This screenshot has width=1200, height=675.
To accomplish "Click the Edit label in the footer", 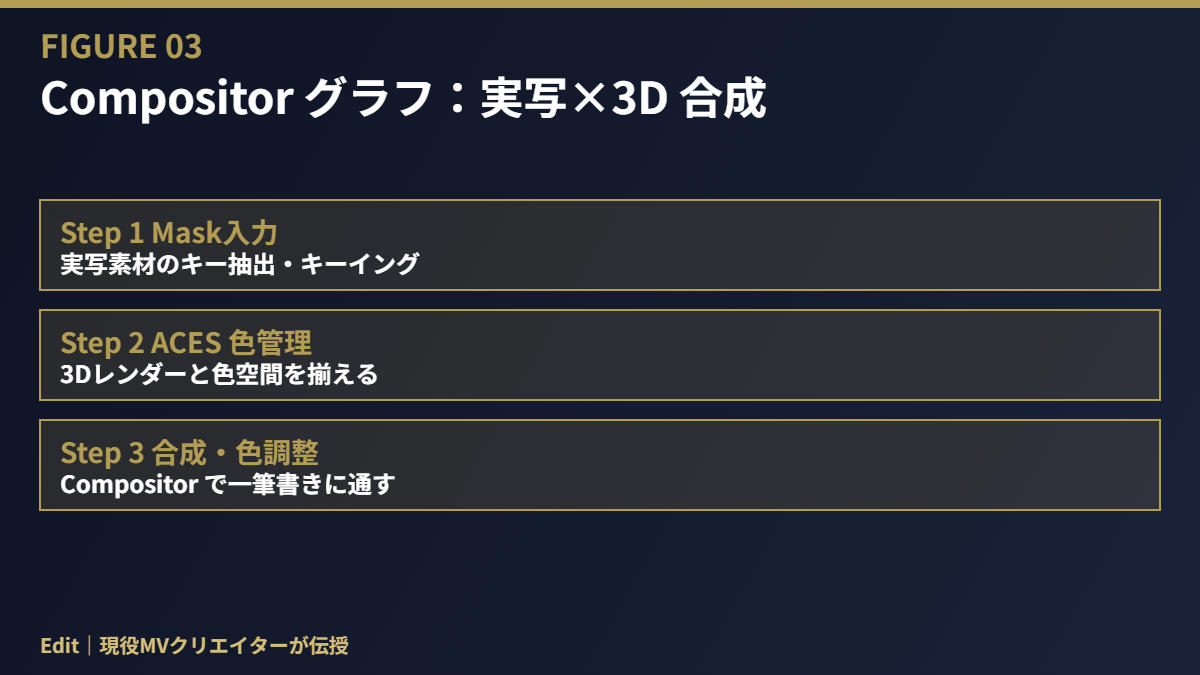I will [x=59, y=645].
